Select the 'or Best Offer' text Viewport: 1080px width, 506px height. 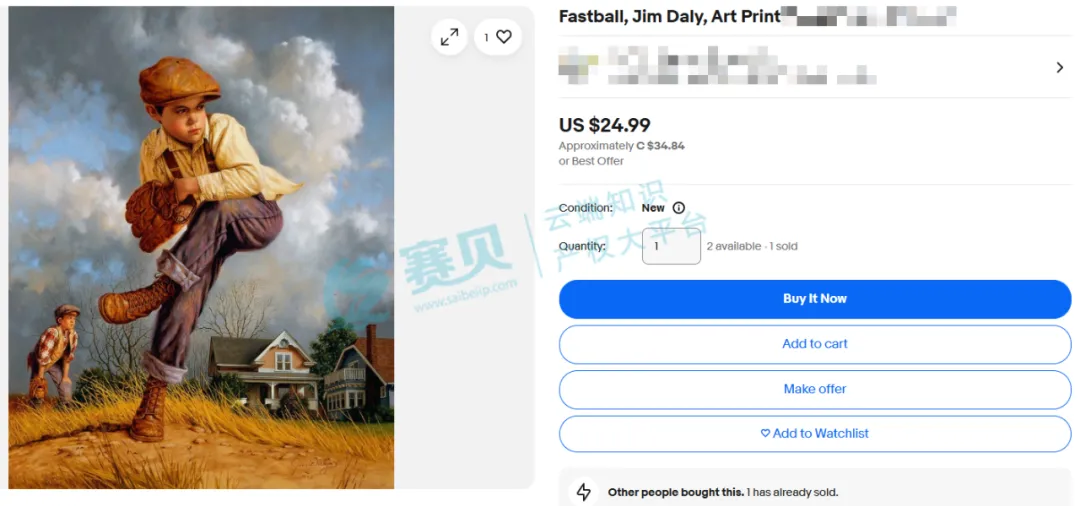coord(591,161)
